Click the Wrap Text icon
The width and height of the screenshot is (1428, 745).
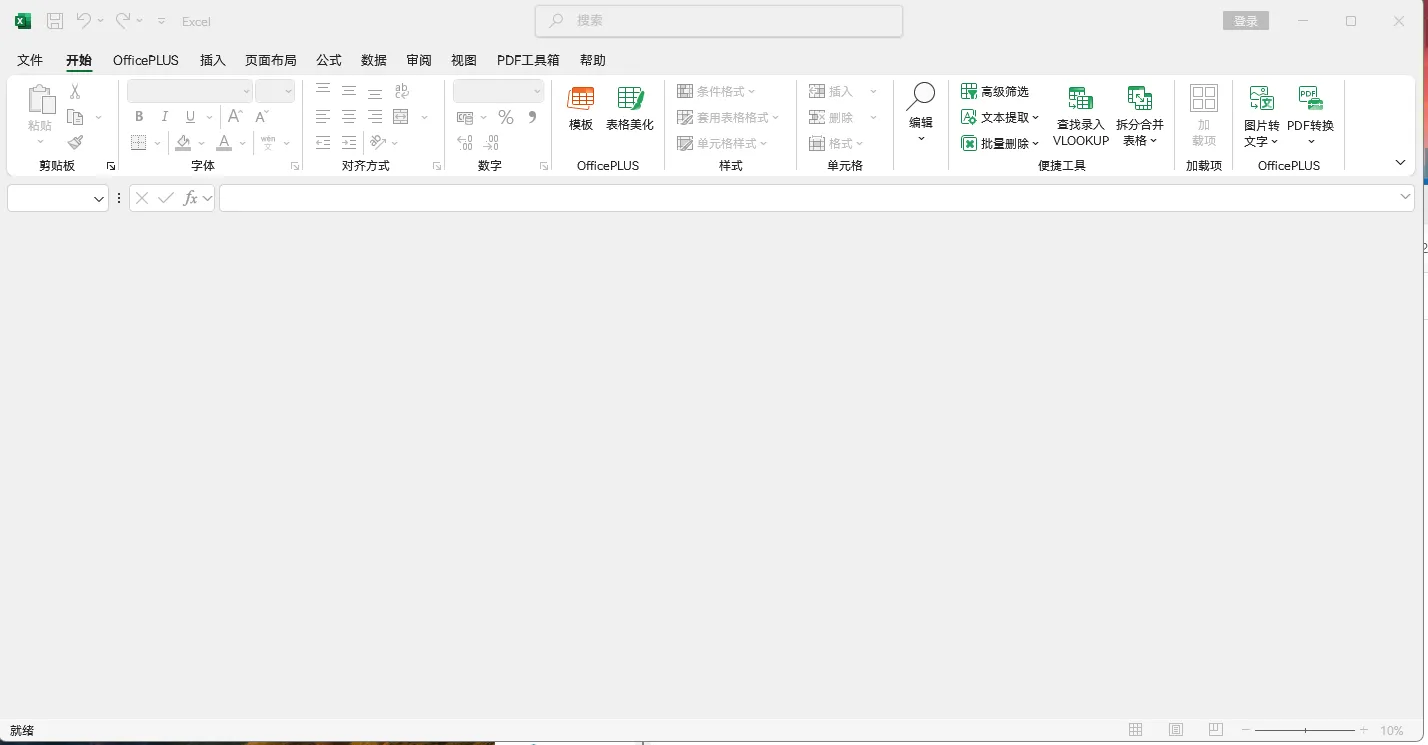point(401,92)
